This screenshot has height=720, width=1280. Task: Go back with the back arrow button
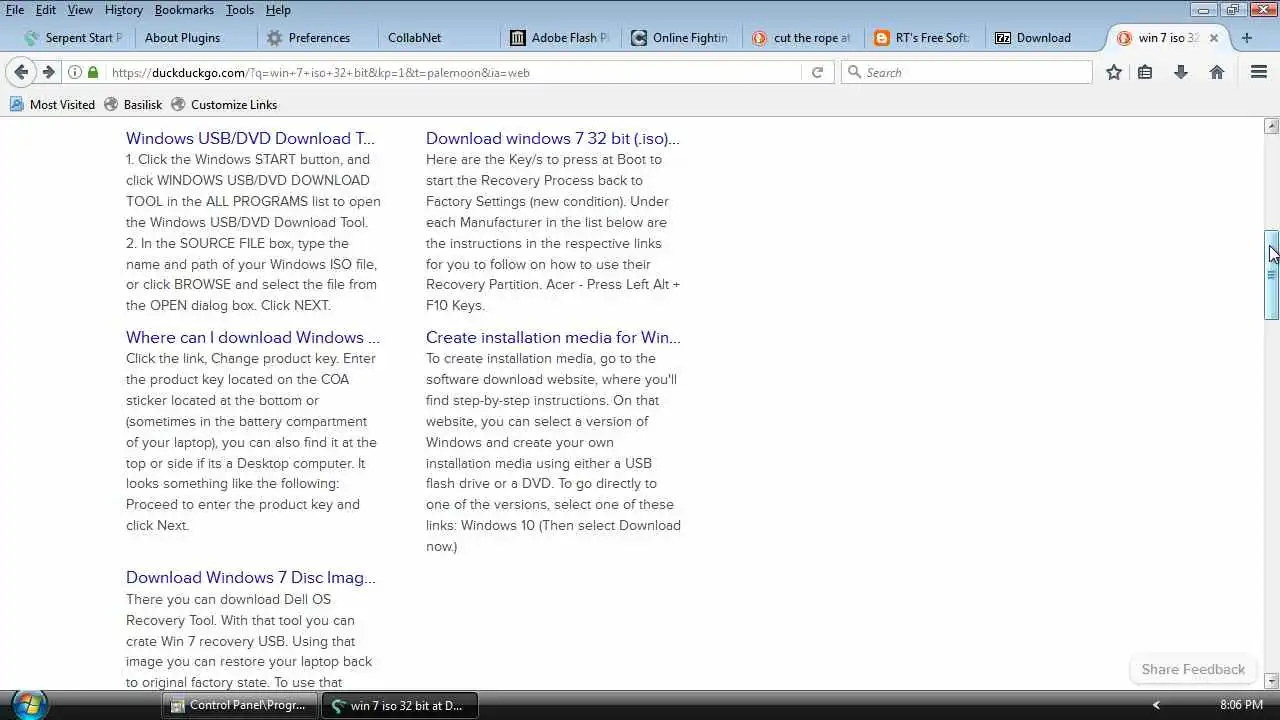(21, 72)
